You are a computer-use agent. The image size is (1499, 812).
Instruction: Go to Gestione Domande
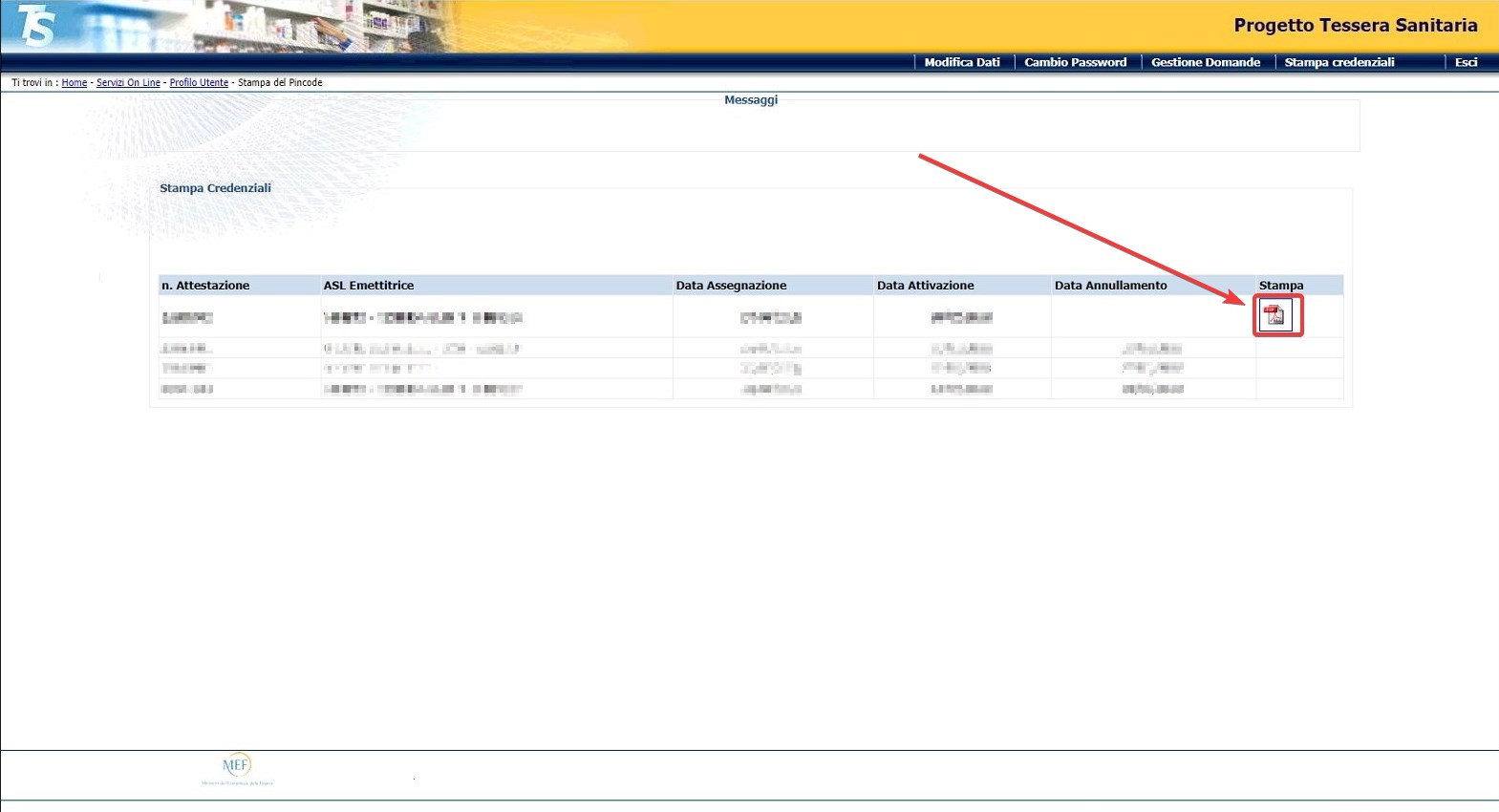[1206, 62]
